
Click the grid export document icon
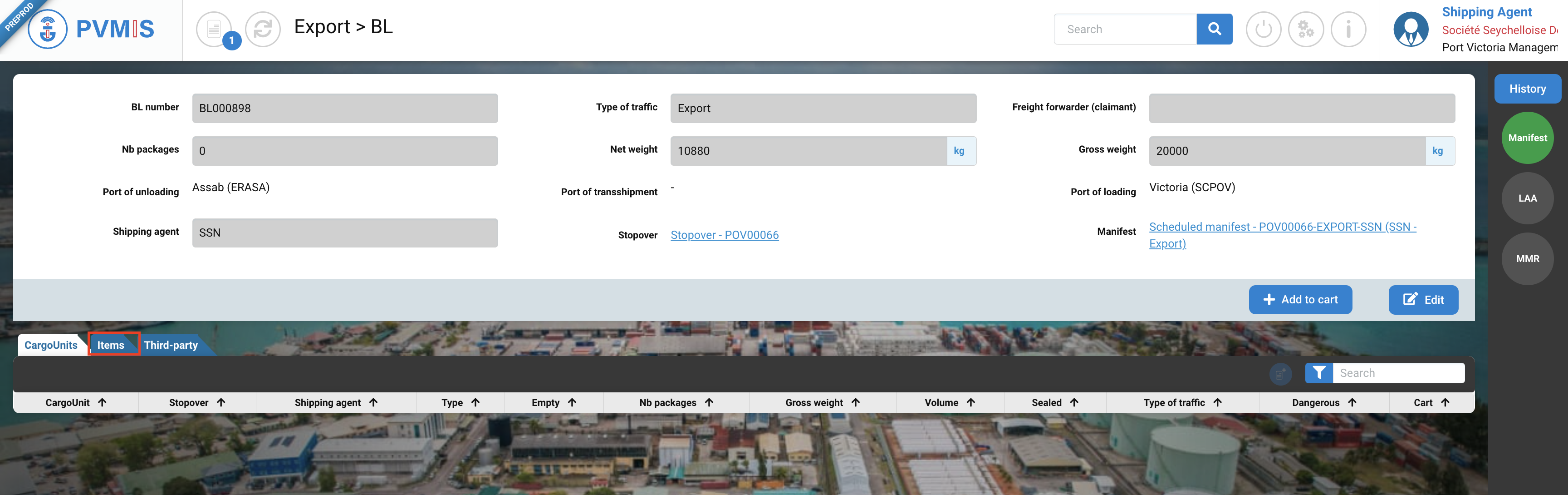[1280, 373]
